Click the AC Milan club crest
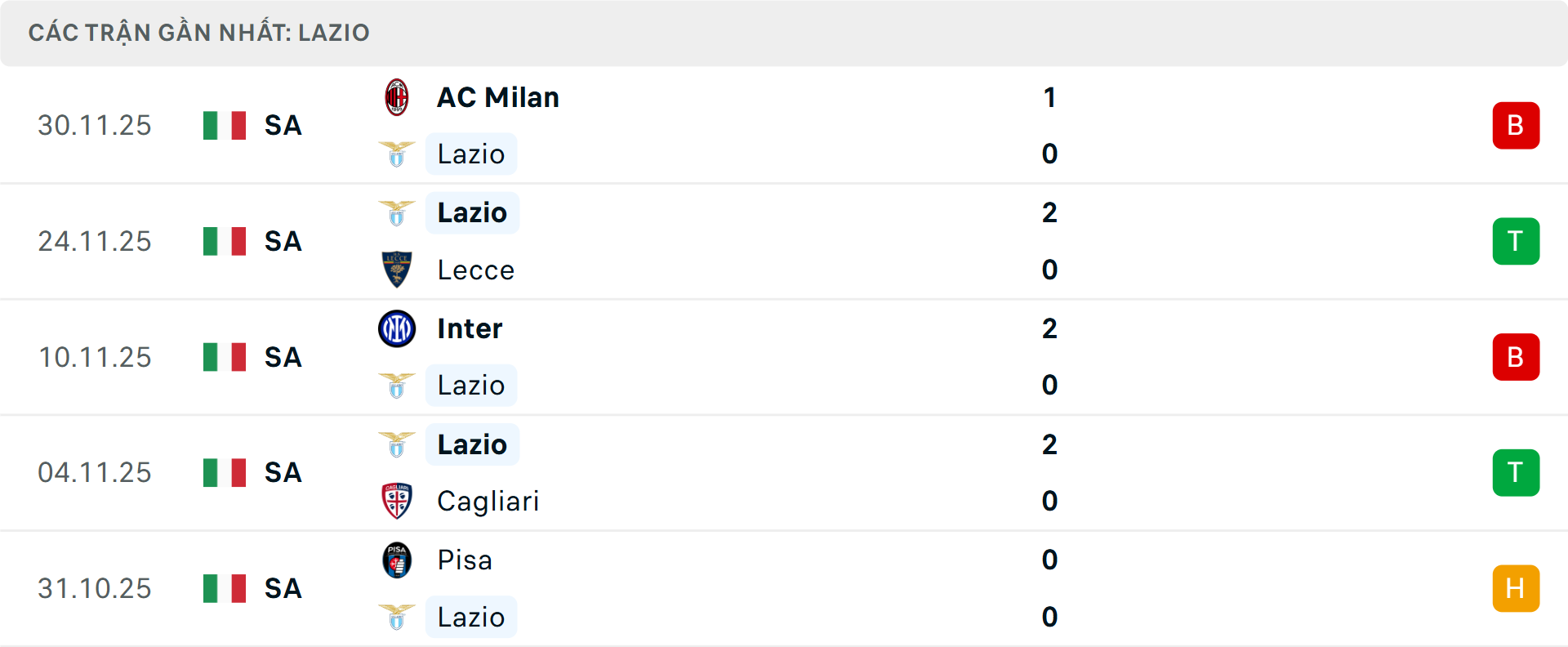Image resolution: width=1568 pixels, height=647 pixels. (x=397, y=97)
